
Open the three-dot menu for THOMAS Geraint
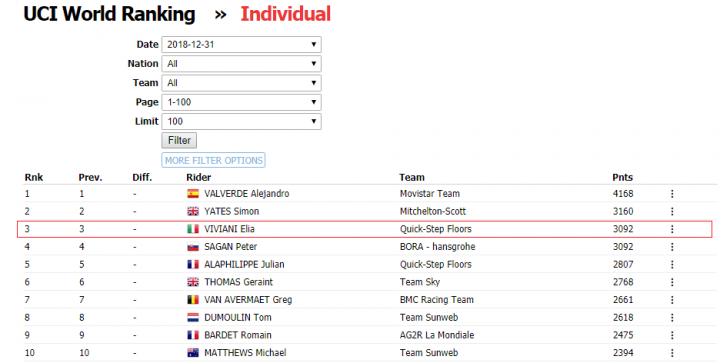pos(672,282)
